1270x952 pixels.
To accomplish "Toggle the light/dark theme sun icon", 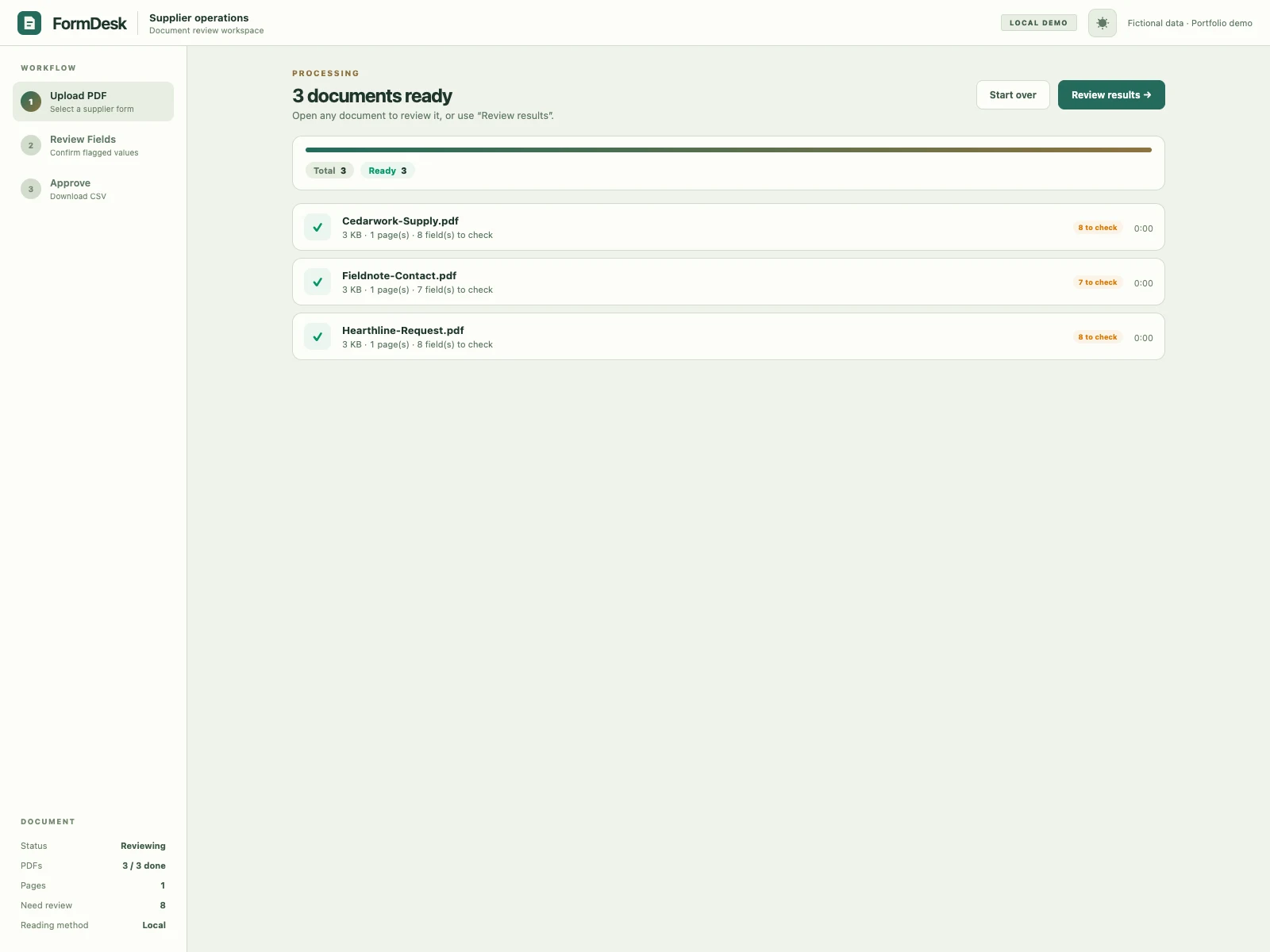I will 1103,23.
